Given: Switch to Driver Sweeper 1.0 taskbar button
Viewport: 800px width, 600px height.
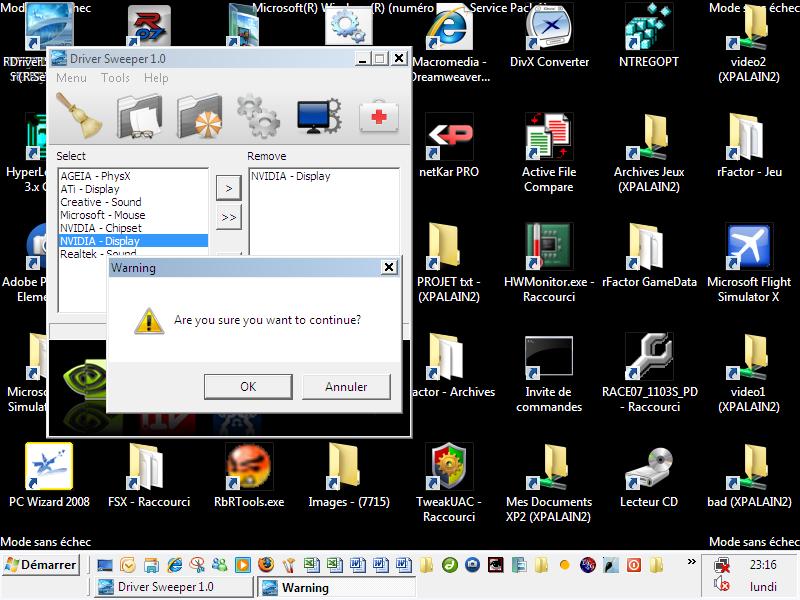Looking at the screenshot, I should pyautogui.click(x=173, y=587).
